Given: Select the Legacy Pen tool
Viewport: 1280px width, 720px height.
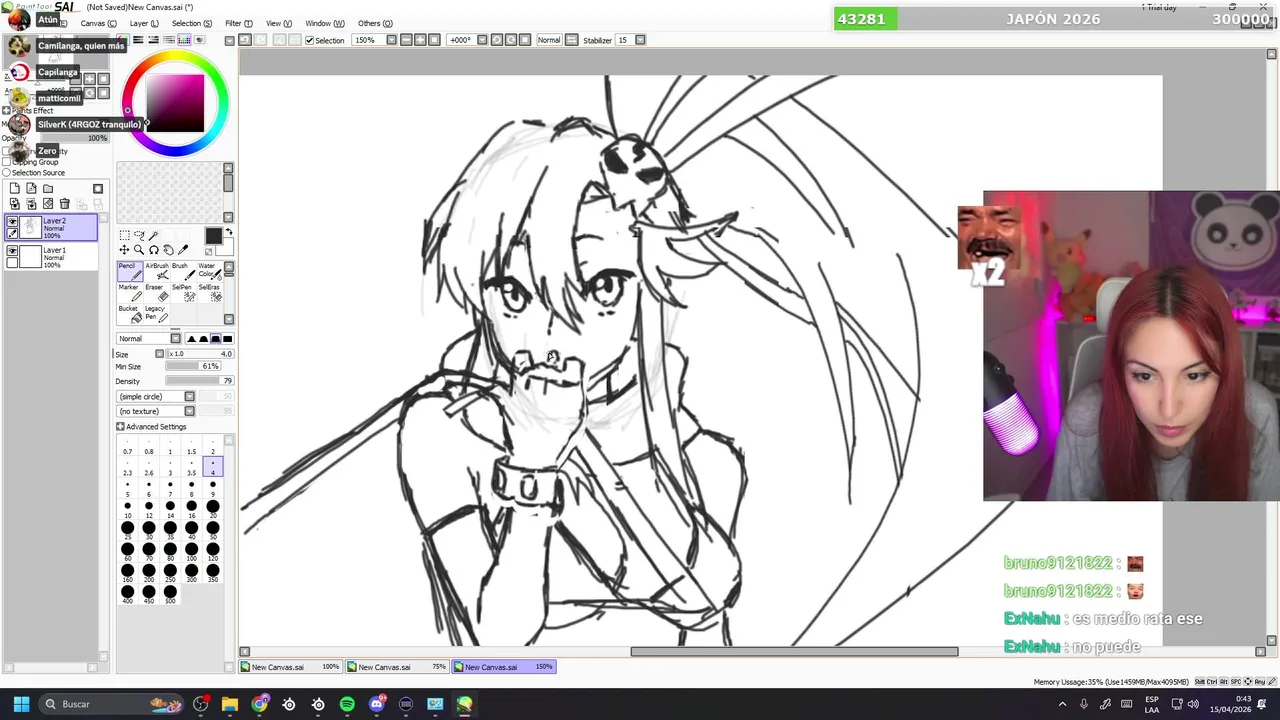Looking at the screenshot, I should 157,314.
